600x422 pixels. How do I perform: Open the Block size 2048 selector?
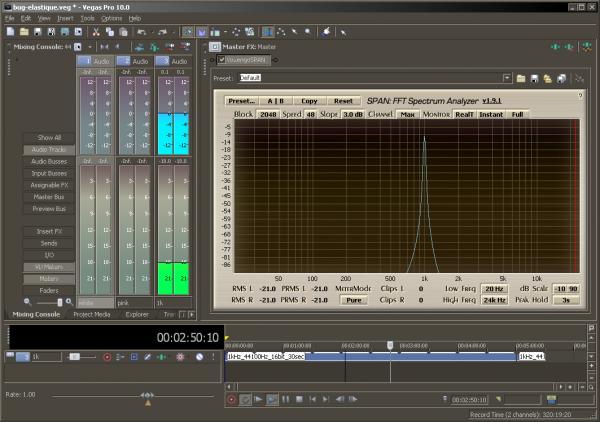tap(268, 114)
